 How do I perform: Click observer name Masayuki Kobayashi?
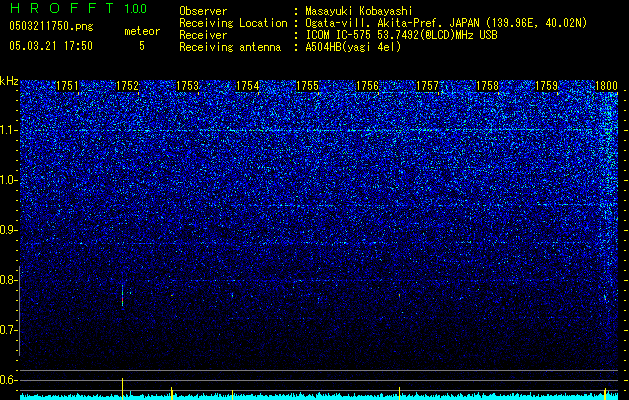point(359,11)
